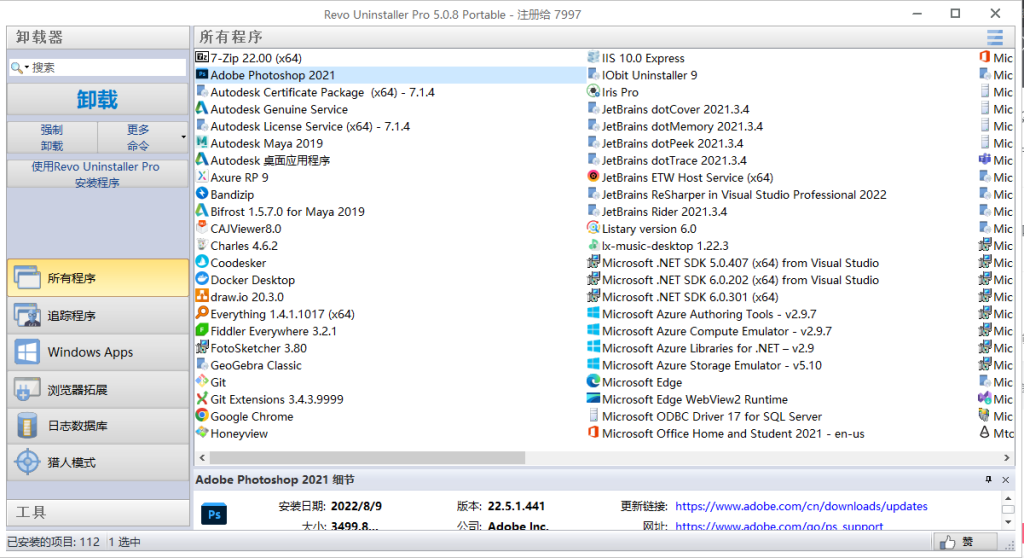This screenshot has height=558, width=1024.
Task: Click the Docker Desktop icon
Action: [202, 278]
